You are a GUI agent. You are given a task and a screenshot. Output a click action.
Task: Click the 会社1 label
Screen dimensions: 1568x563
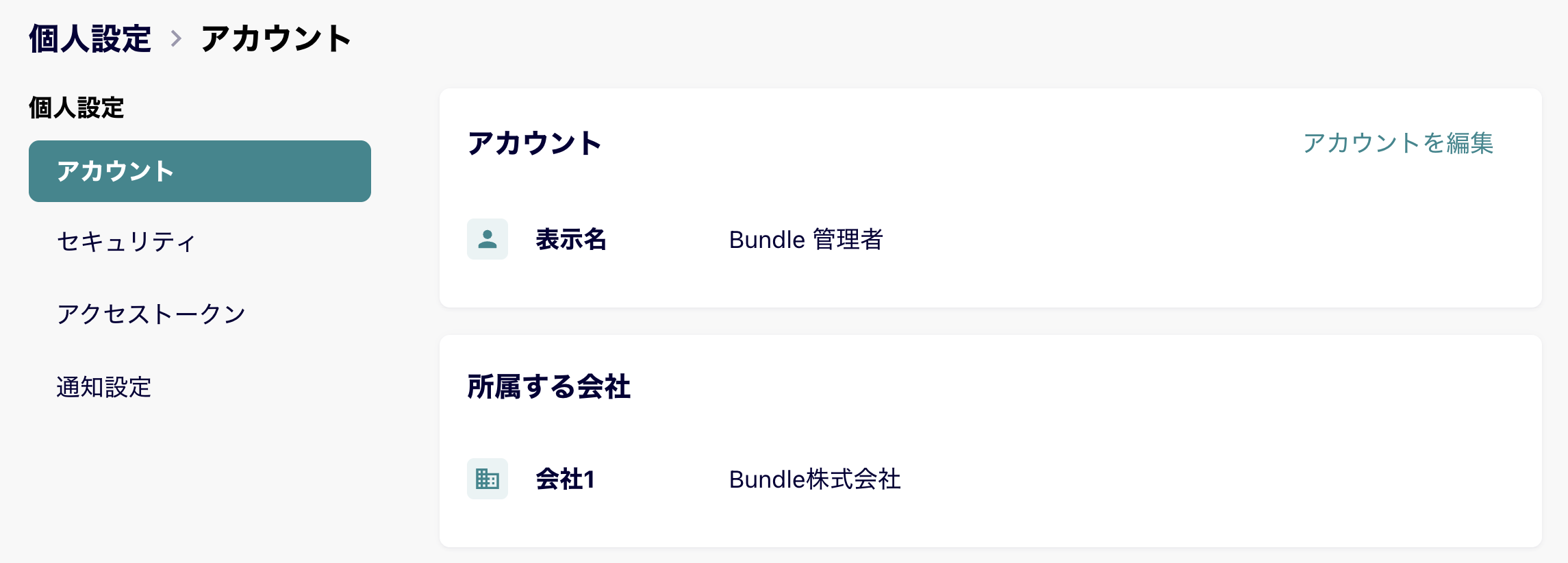[565, 479]
